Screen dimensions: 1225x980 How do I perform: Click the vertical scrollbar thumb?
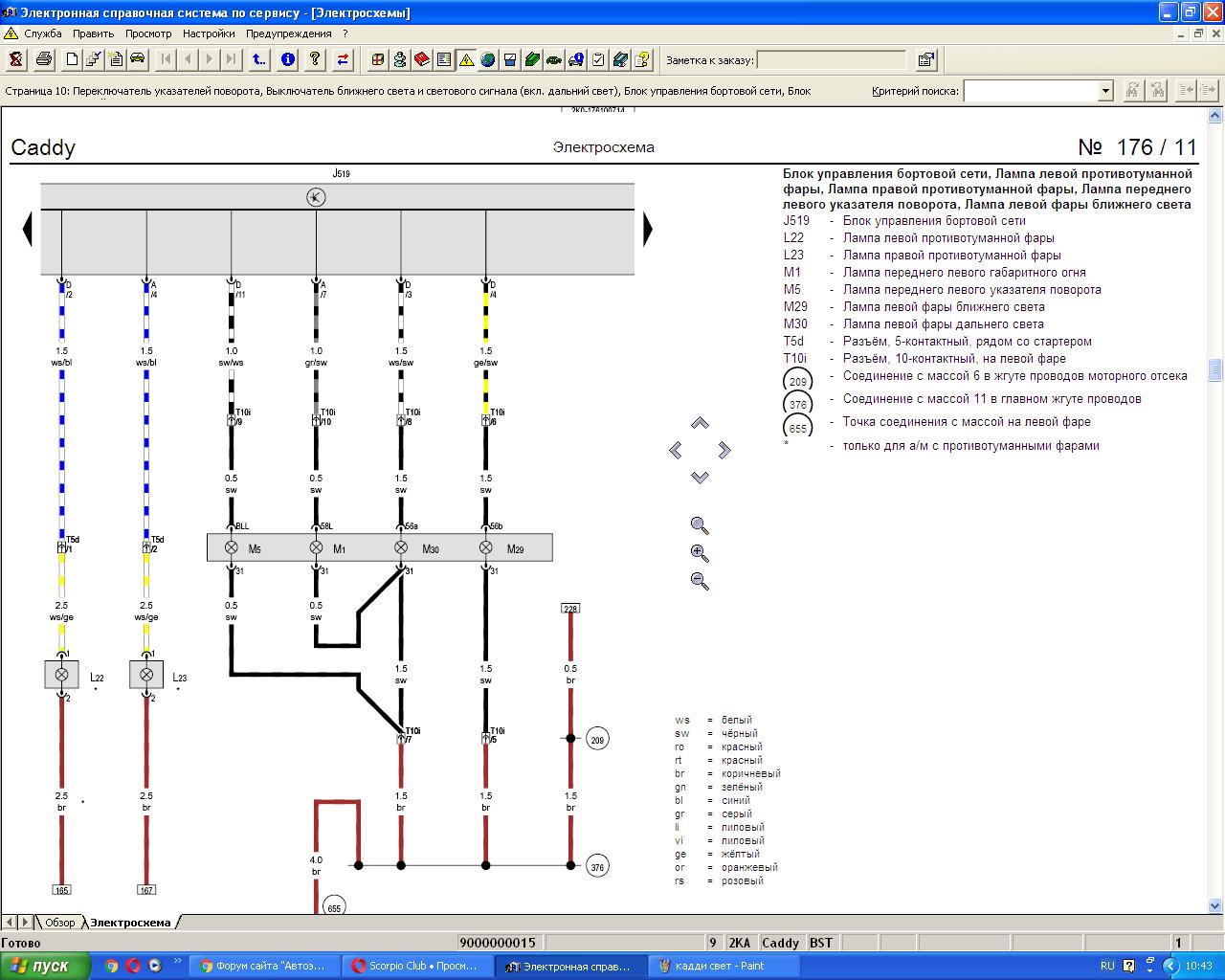(1215, 369)
